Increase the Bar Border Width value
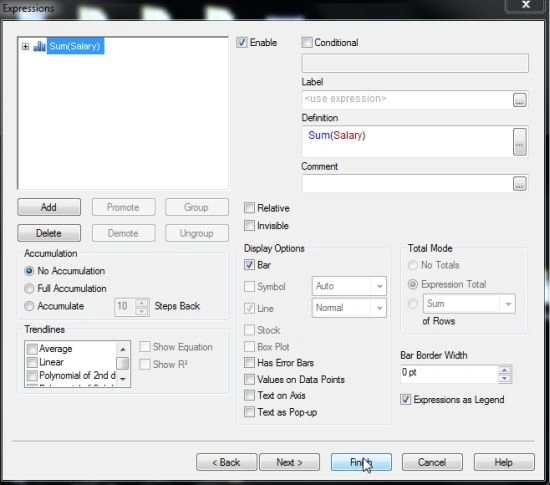The width and height of the screenshot is (550, 485). click(505, 370)
